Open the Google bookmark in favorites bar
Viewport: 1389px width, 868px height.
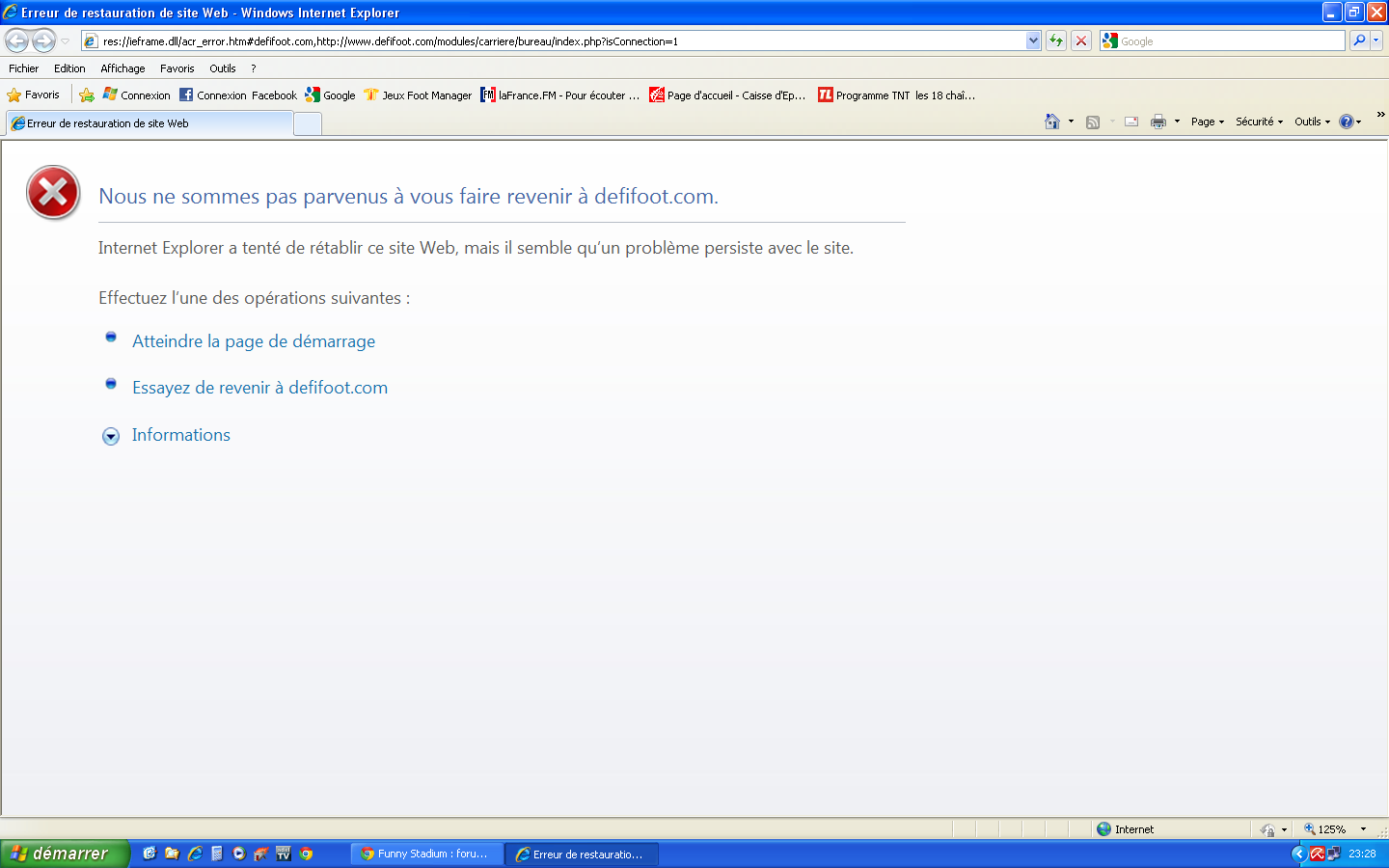[330, 95]
